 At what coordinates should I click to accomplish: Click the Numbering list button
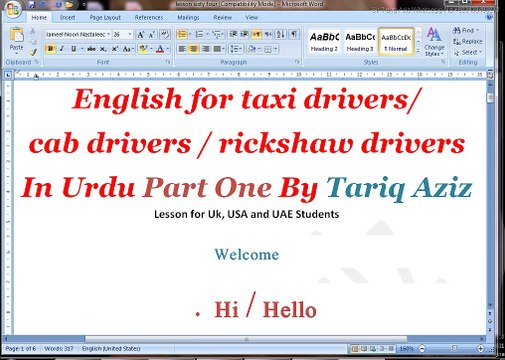click(199, 34)
